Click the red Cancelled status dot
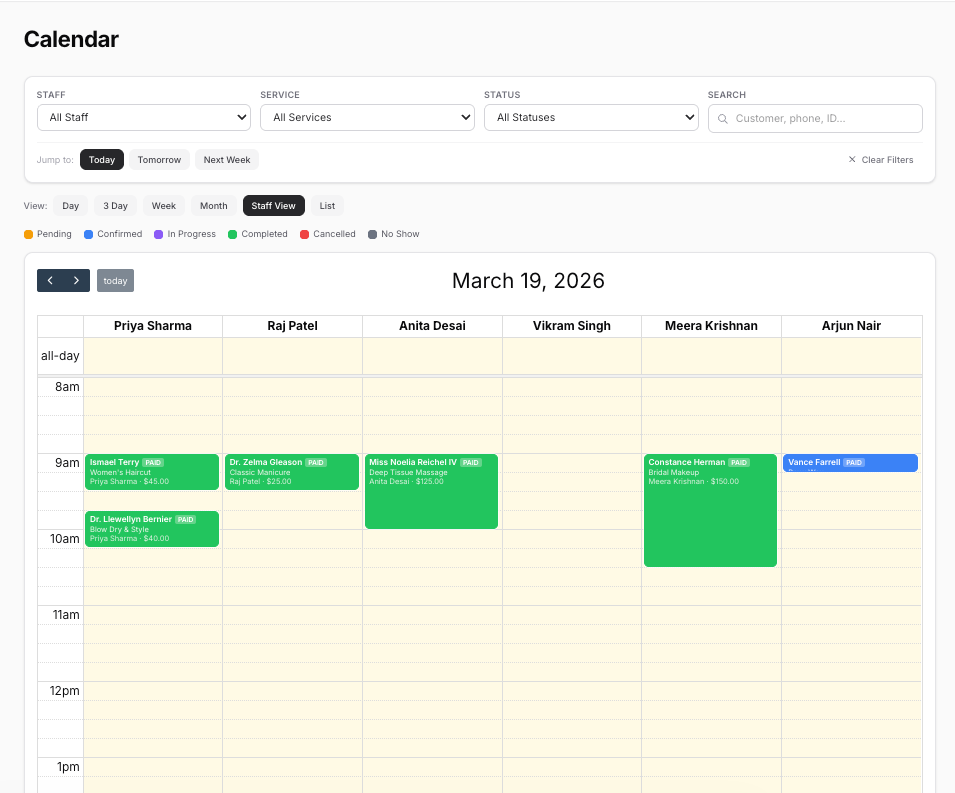Viewport: 955px width, 793px height. (303, 234)
